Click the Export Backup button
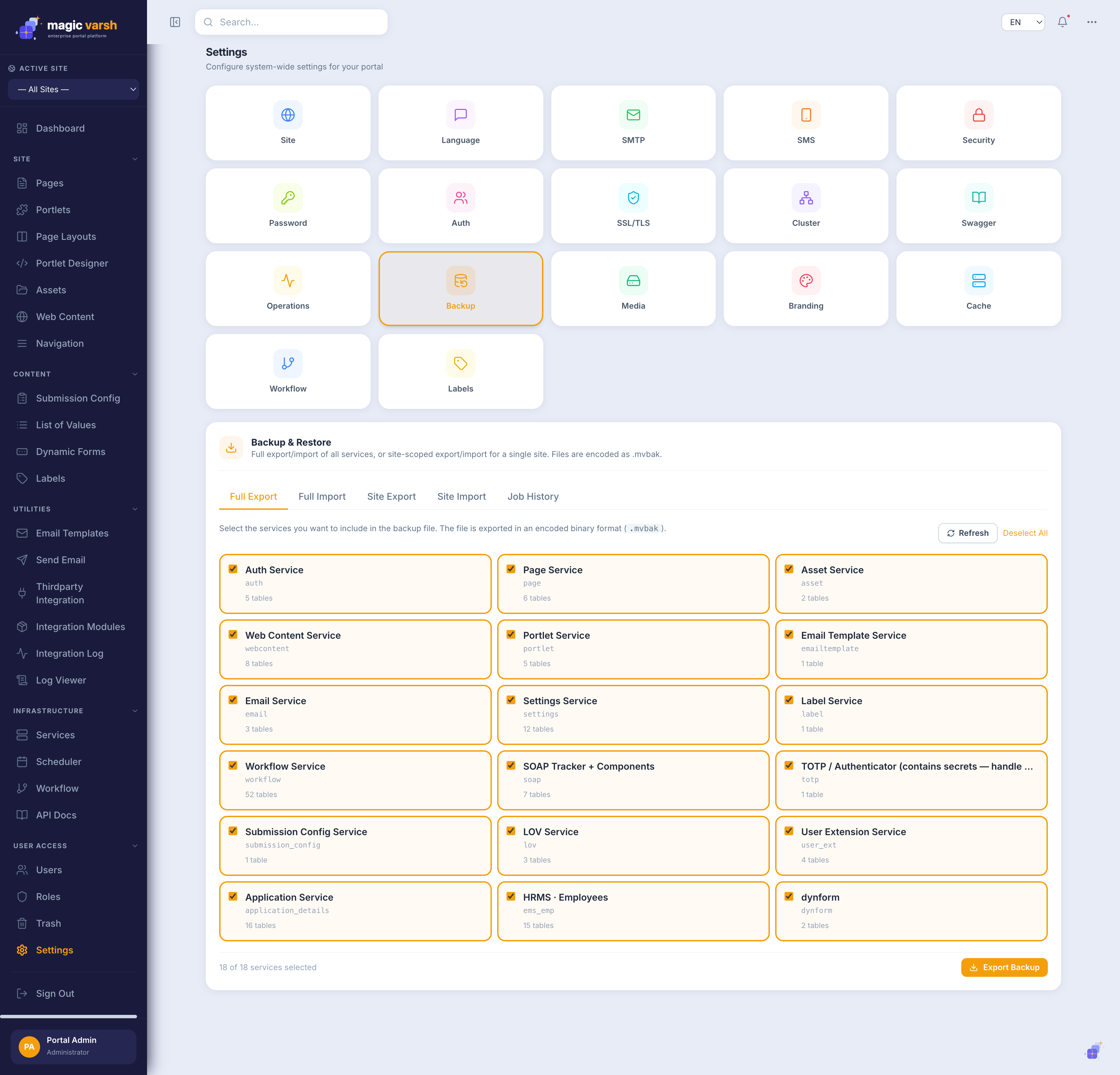This screenshot has height=1075, width=1120. [1004, 967]
